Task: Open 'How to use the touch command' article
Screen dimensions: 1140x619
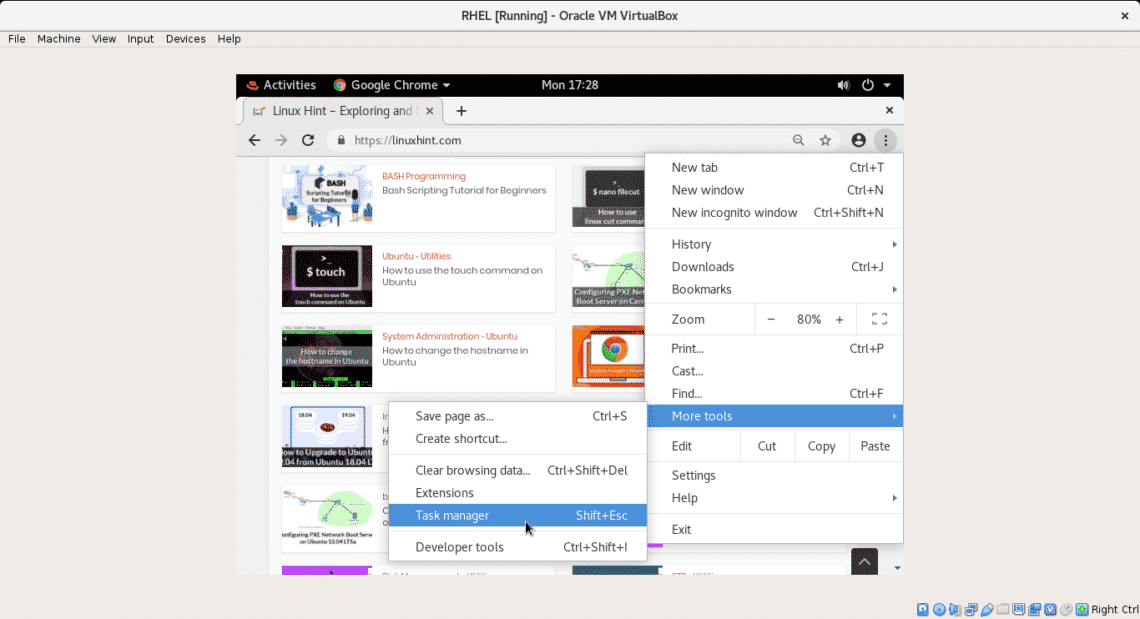Action: click(462, 276)
